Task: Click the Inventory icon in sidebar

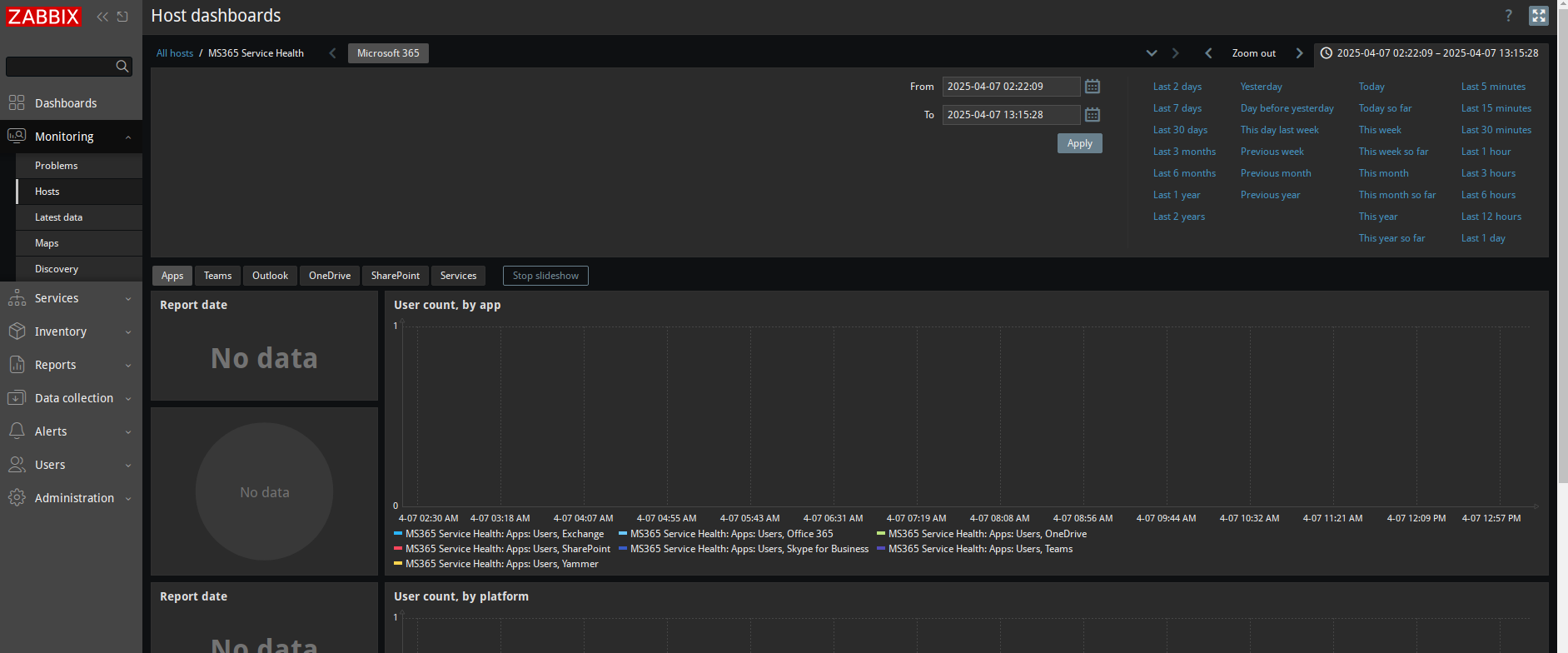Action: 17,331
